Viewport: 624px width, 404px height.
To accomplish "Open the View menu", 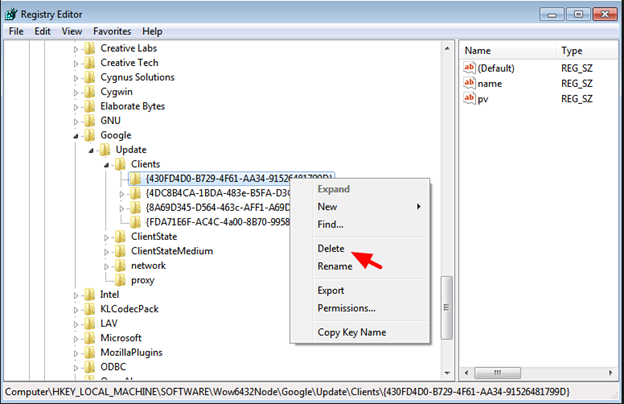I will [72, 31].
